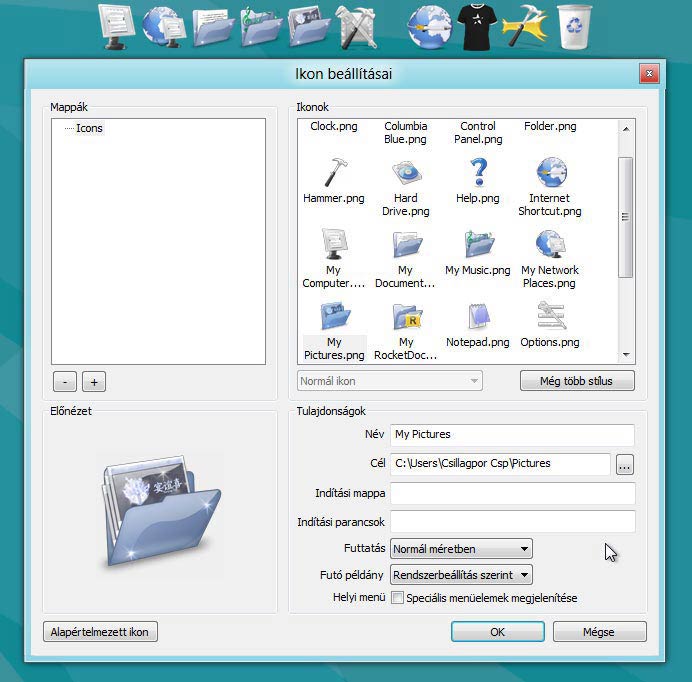The image size is (692, 682).
Task: Open the My Network Places dock icon
Action: pos(164,26)
